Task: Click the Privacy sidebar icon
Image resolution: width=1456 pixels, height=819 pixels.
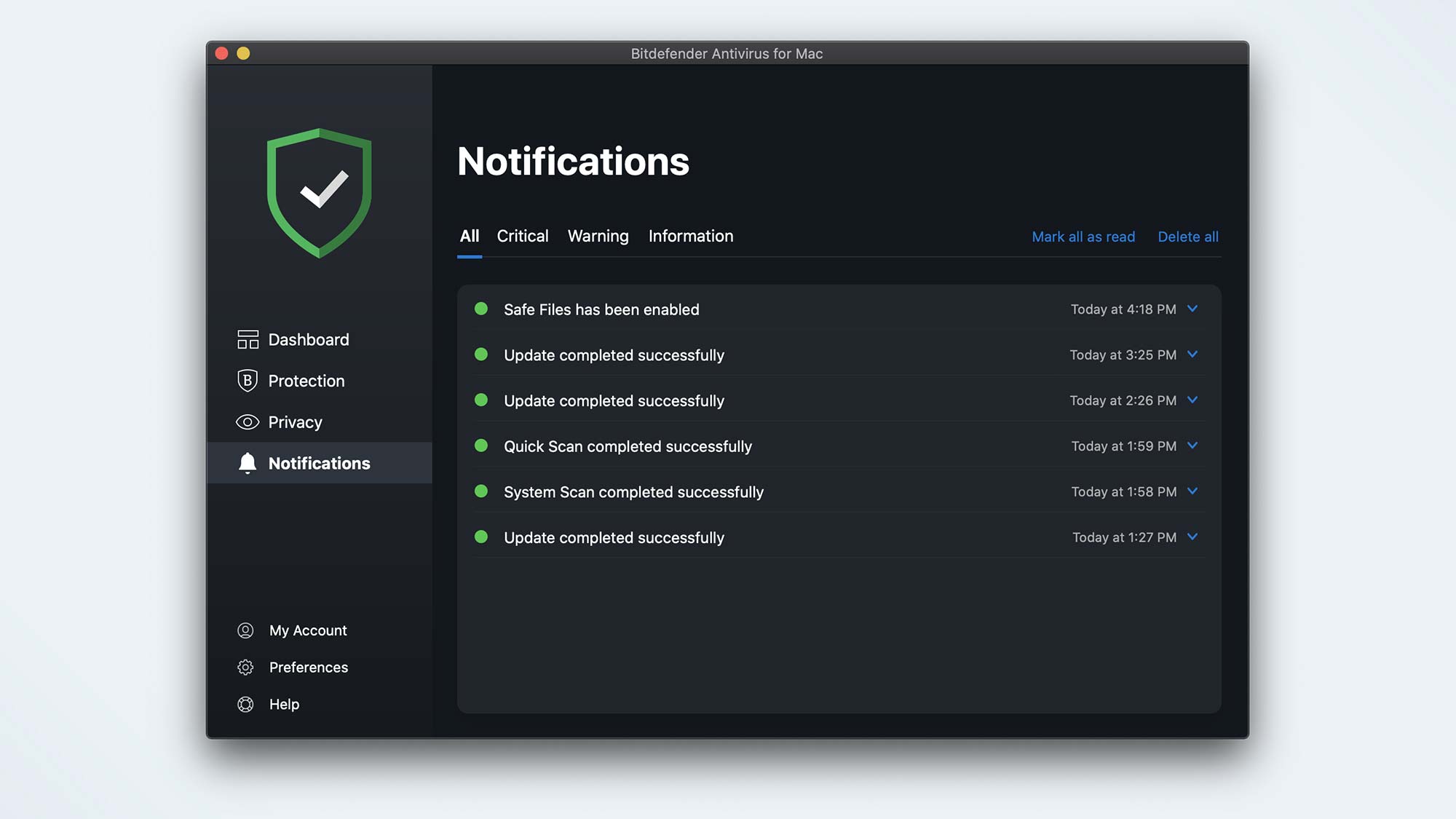Action: (x=245, y=421)
